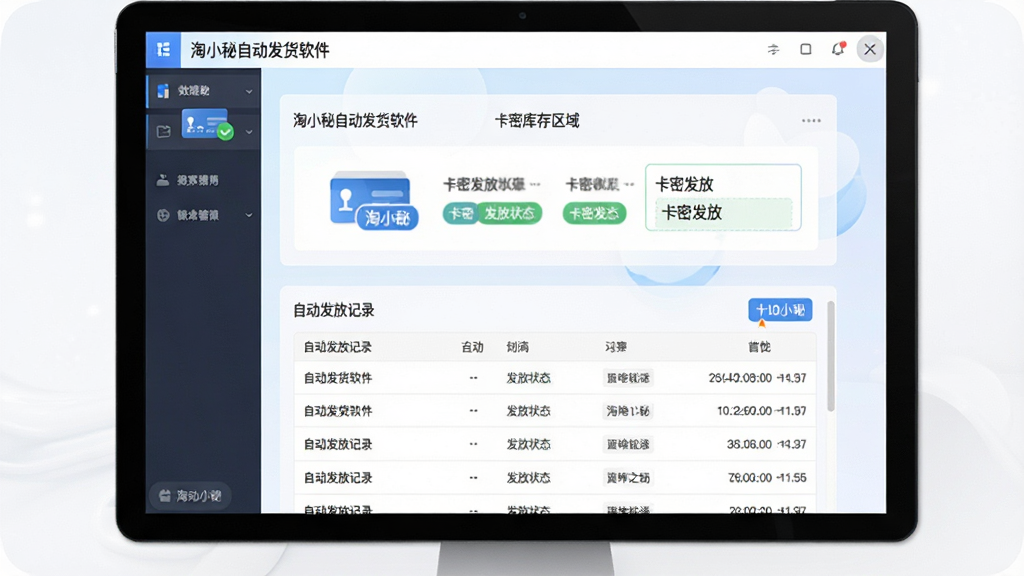Focus the dashed green 卡密发放 input field
The width and height of the screenshot is (1024, 576).
(724, 213)
